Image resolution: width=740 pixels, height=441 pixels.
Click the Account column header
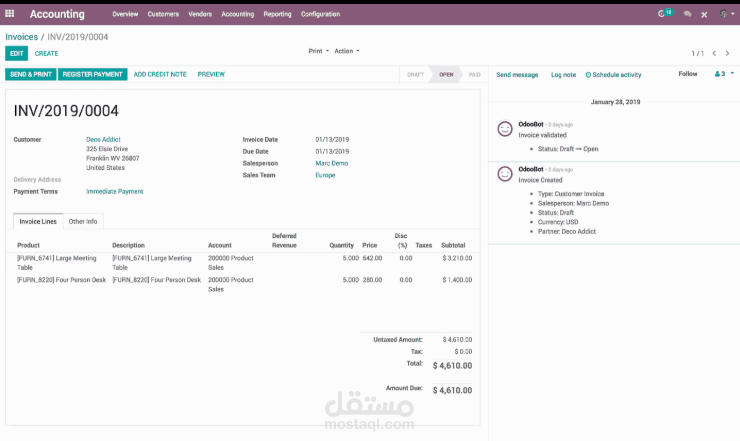220,245
